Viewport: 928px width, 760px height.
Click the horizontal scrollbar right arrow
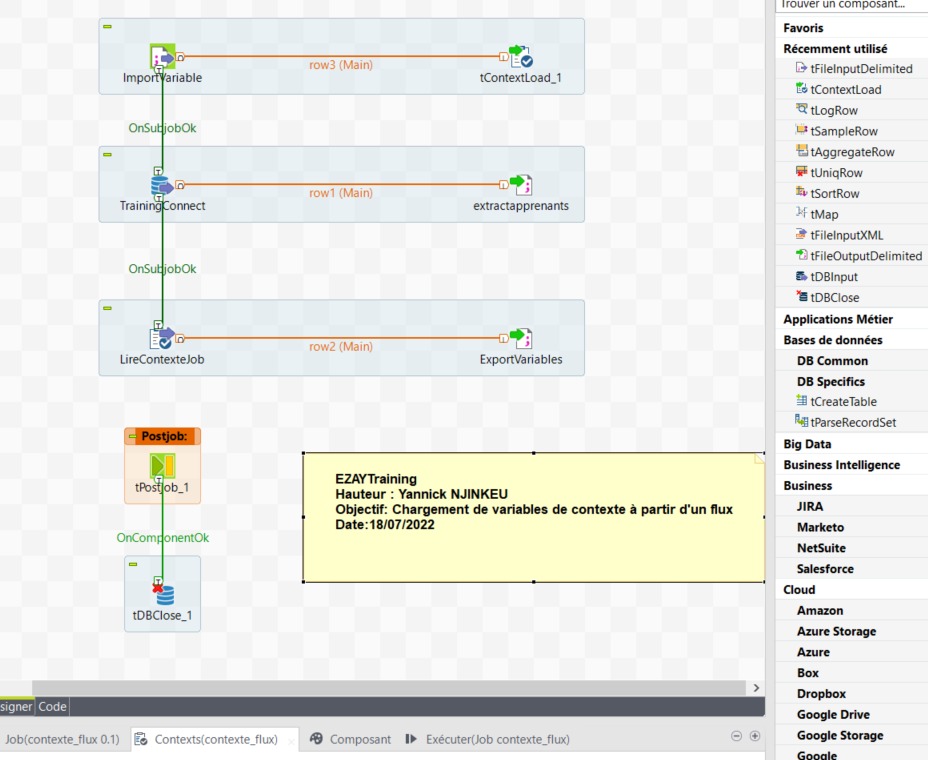click(755, 688)
